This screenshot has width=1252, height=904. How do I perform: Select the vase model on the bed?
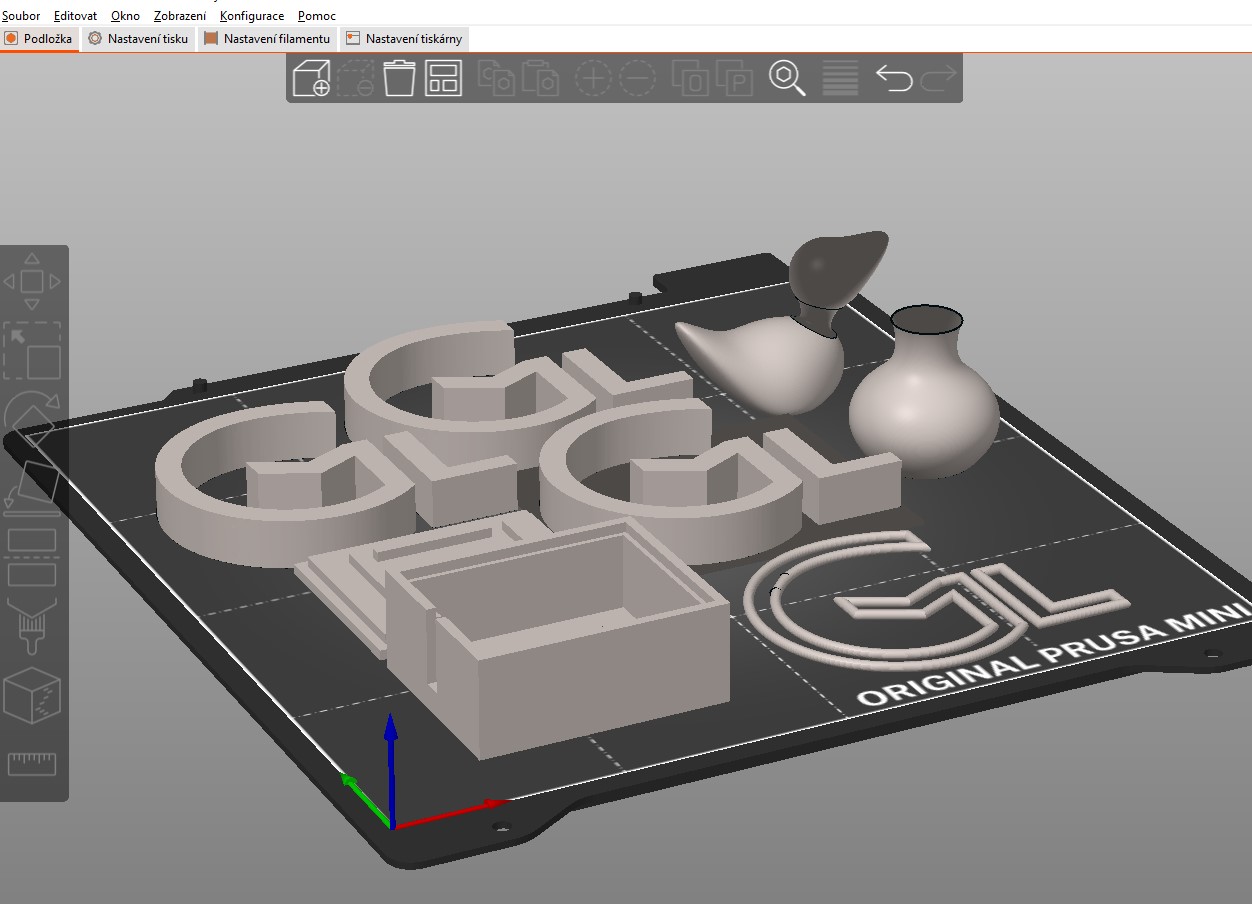pyautogui.click(x=923, y=400)
